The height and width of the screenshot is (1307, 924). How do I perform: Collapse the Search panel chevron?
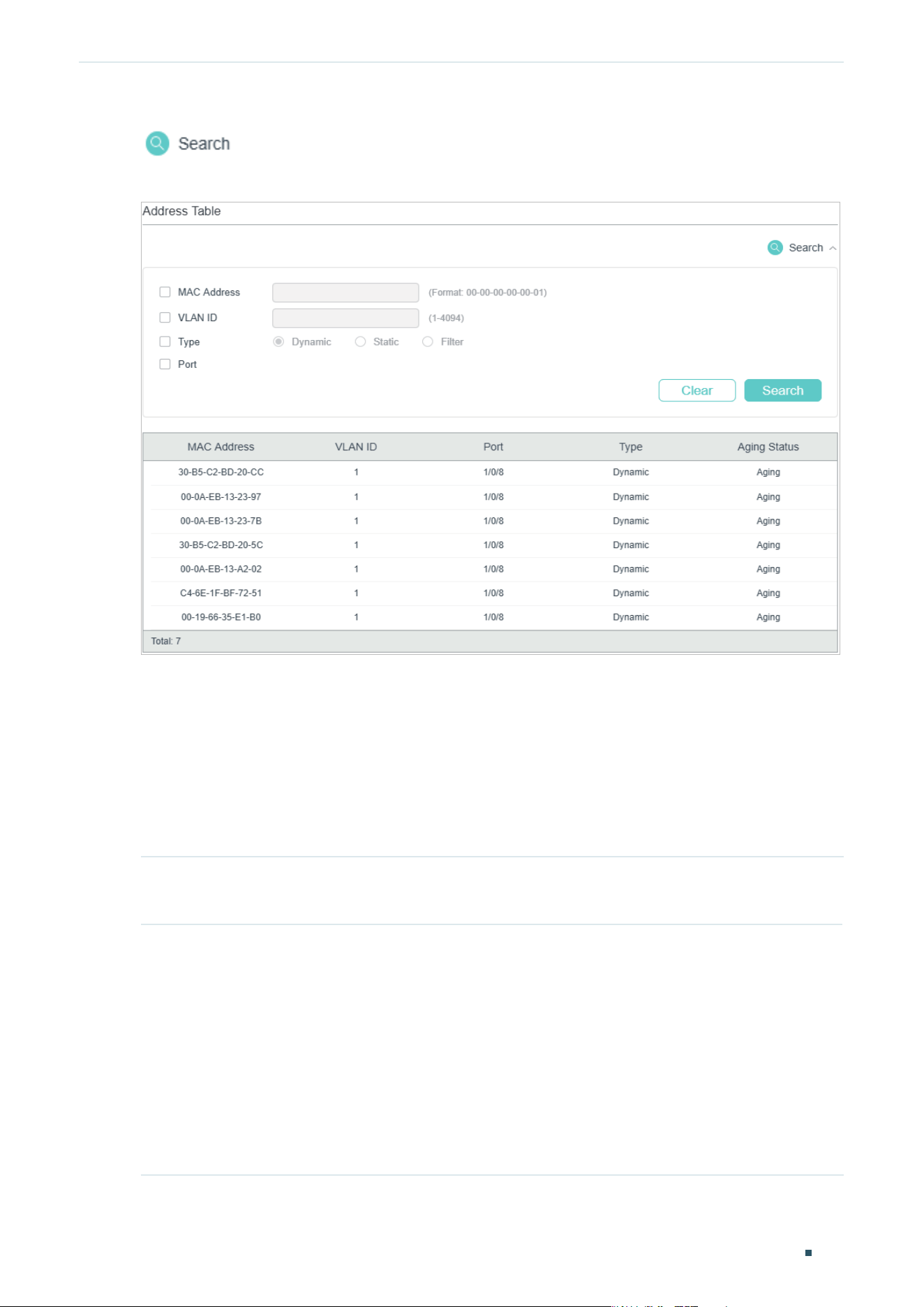click(x=833, y=249)
